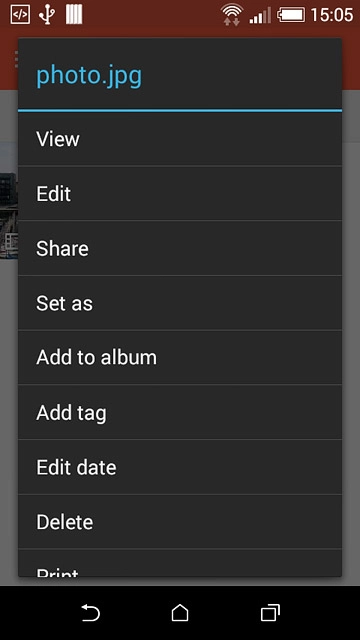
Task: Tap the photo thumbnail behind the dialog
Action: click(x=9, y=200)
